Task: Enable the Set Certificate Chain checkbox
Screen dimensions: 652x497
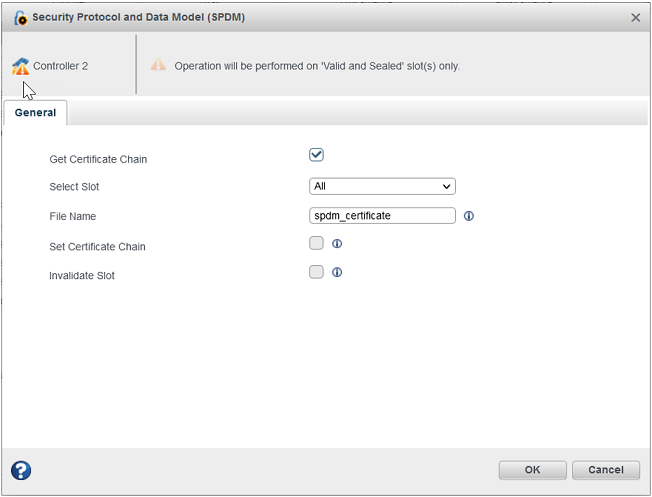Action: (317, 243)
